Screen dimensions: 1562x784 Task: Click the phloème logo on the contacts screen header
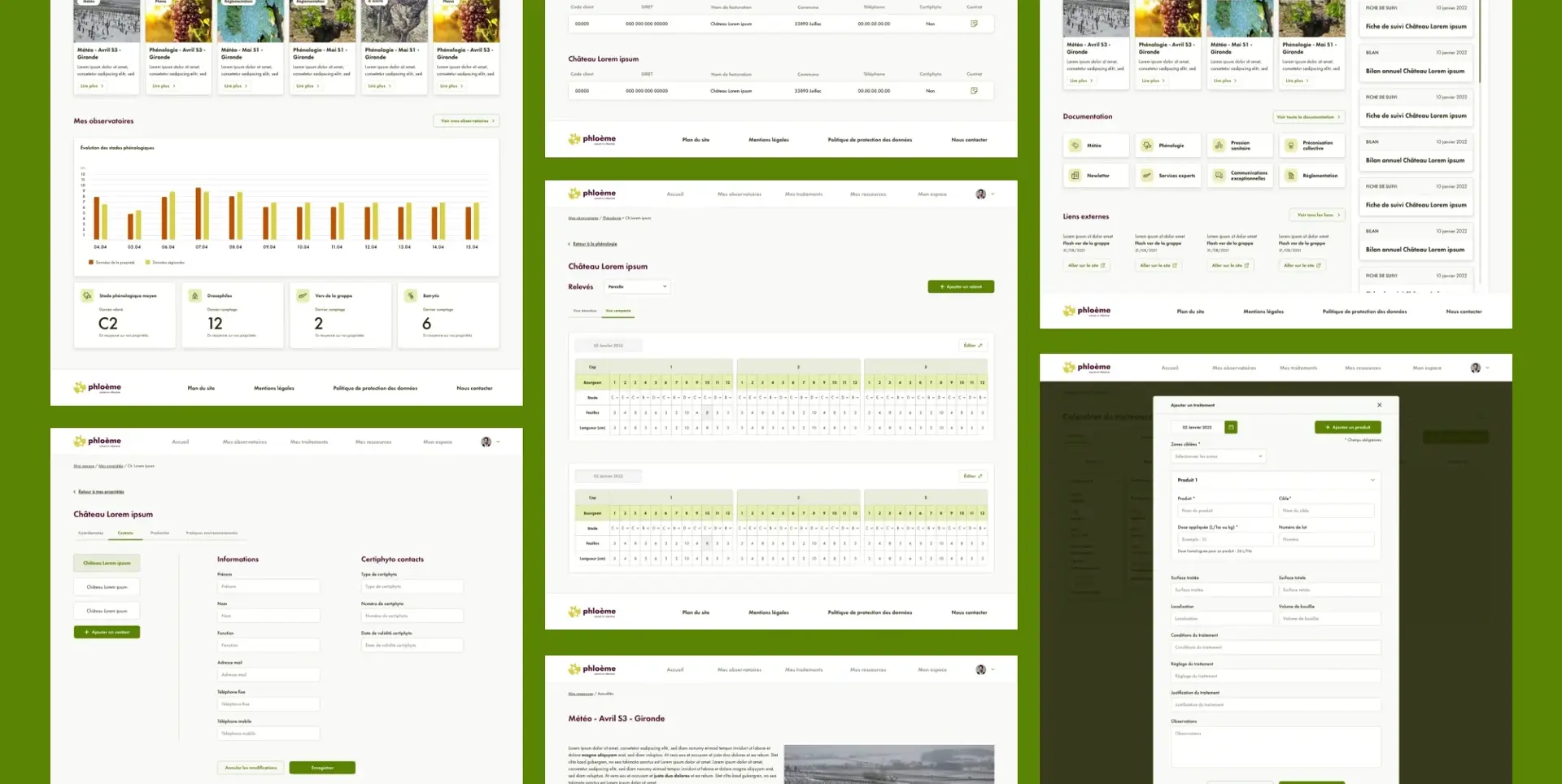[98, 442]
